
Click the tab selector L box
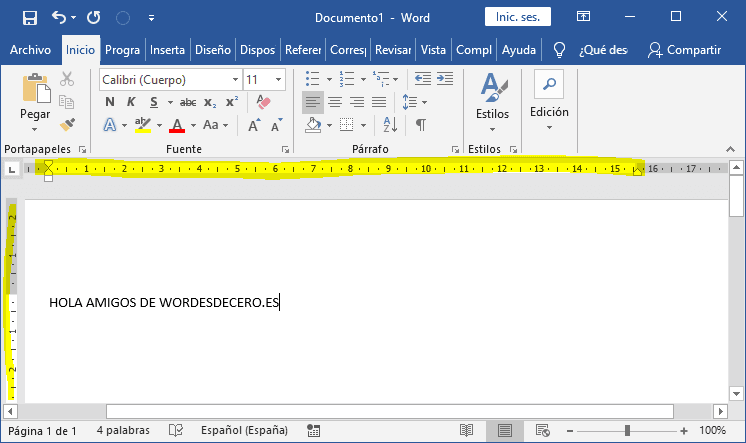tap(12, 169)
